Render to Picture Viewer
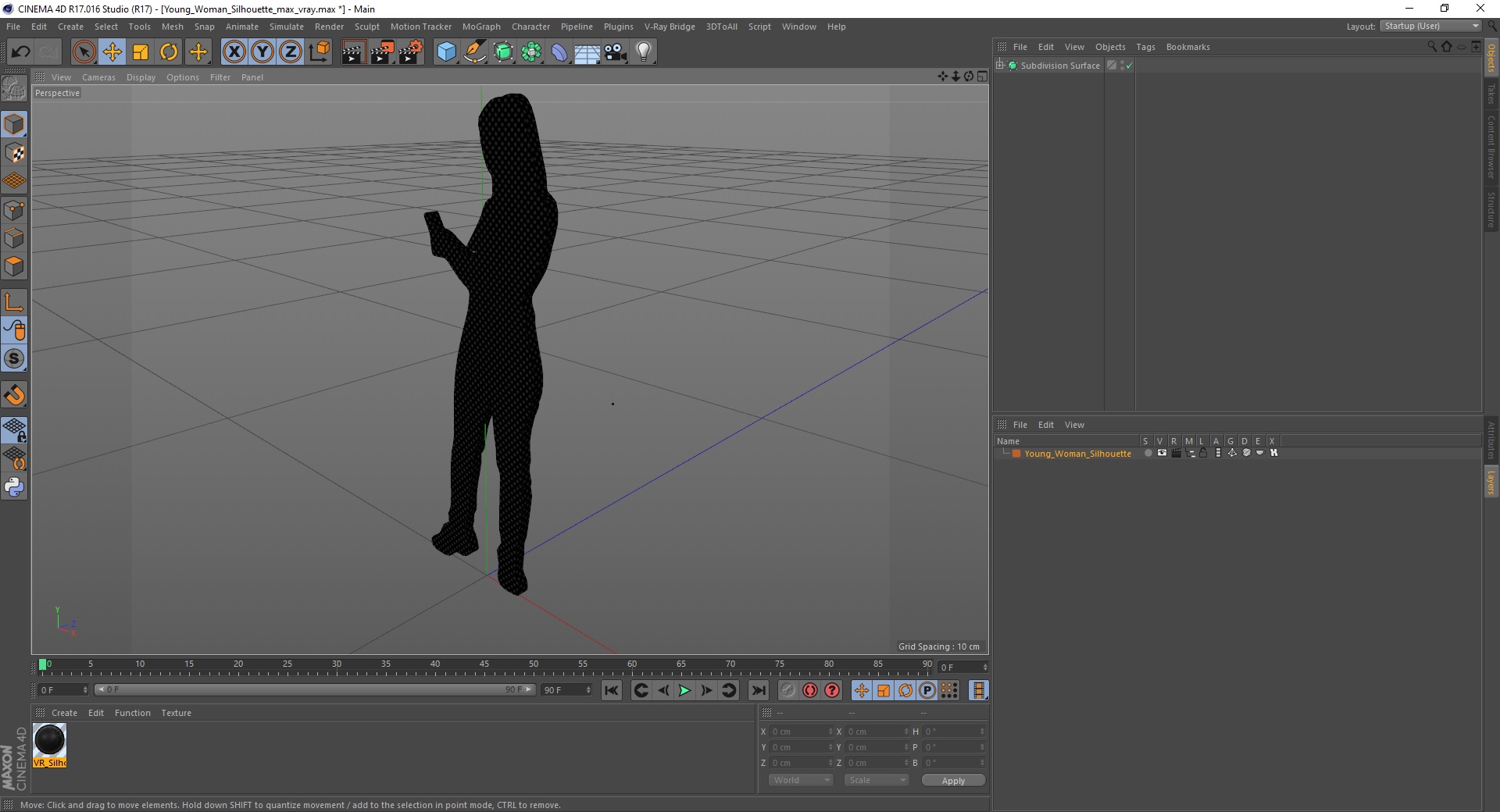Image resolution: width=1500 pixels, height=812 pixels. pyautogui.click(x=382, y=52)
